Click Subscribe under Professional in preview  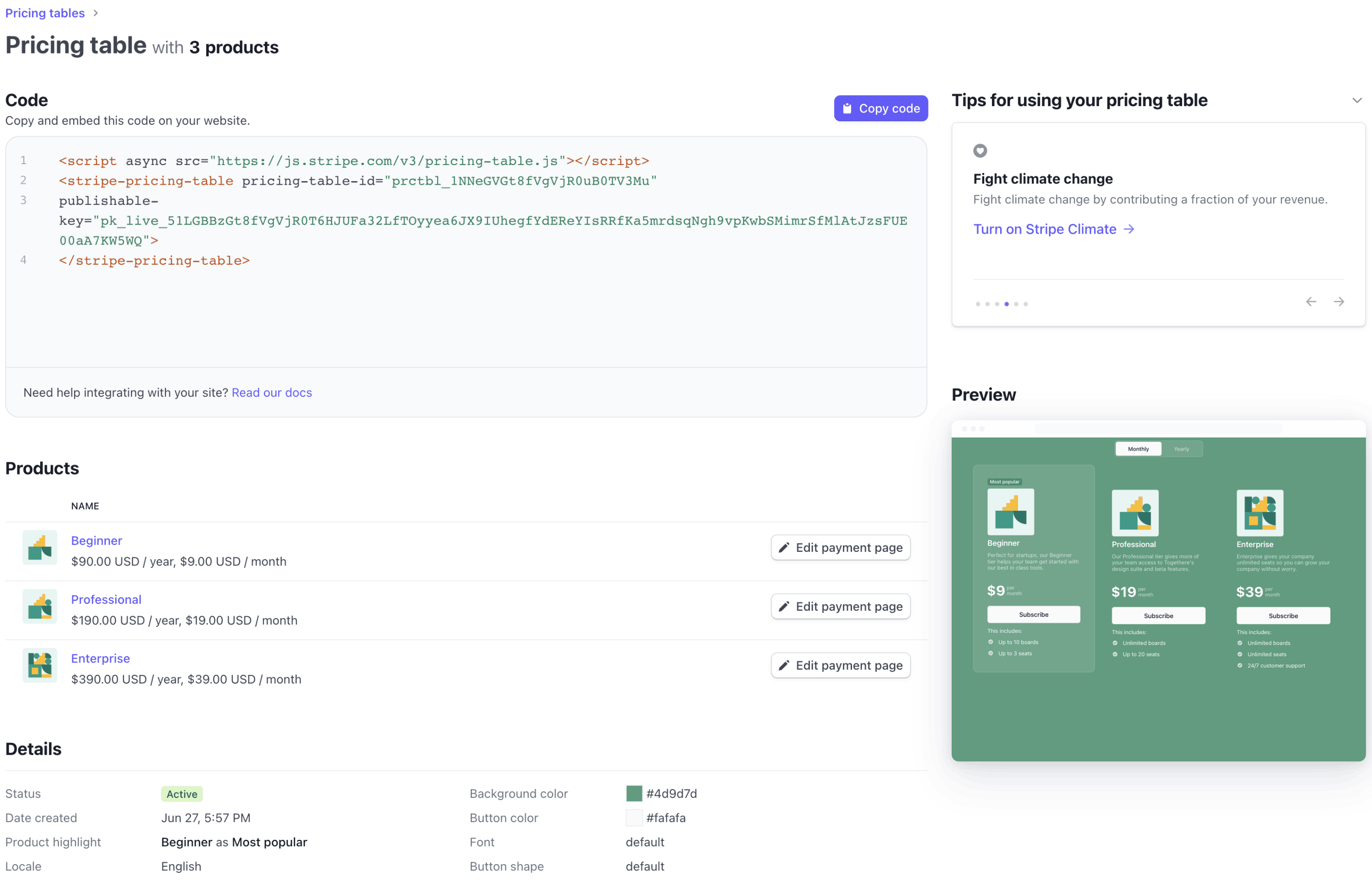click(1158, 615)
